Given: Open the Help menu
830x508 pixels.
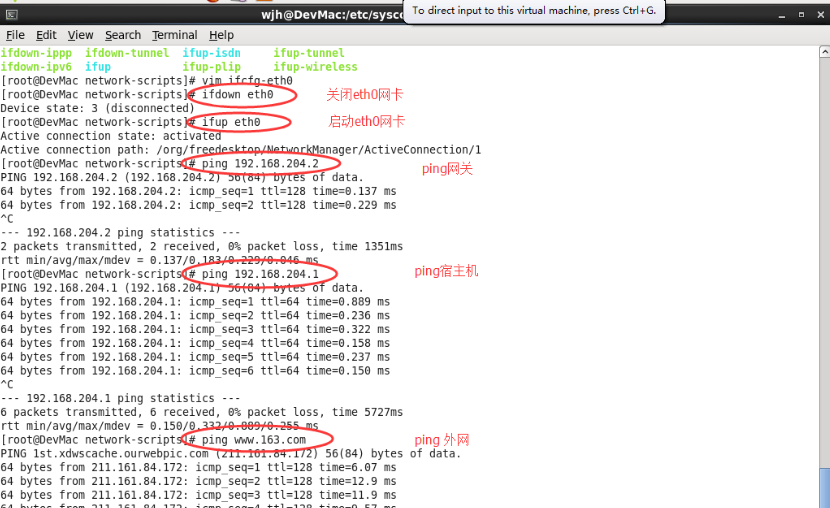Looking at the screenshot, I should point(221,35).
